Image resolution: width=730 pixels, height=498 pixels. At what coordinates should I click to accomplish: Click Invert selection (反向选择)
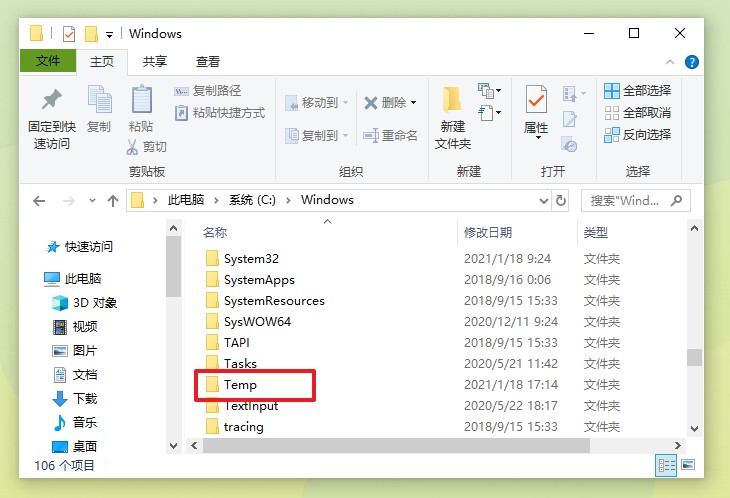(x=638, y=135)
